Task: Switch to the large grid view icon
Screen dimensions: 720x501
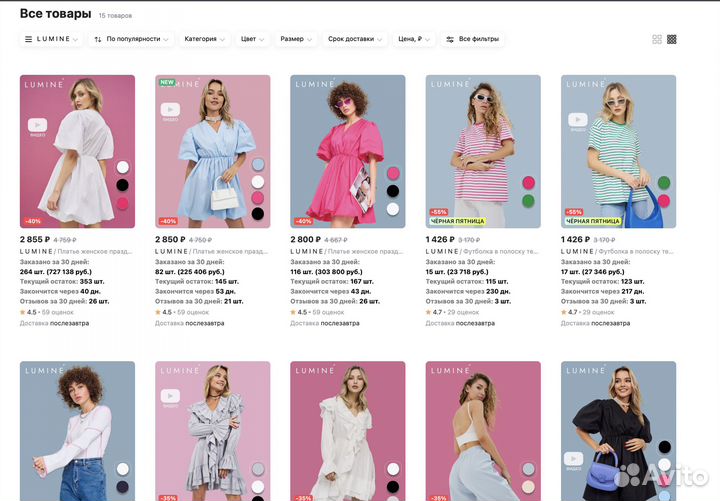Action: (x=657, y=39)
